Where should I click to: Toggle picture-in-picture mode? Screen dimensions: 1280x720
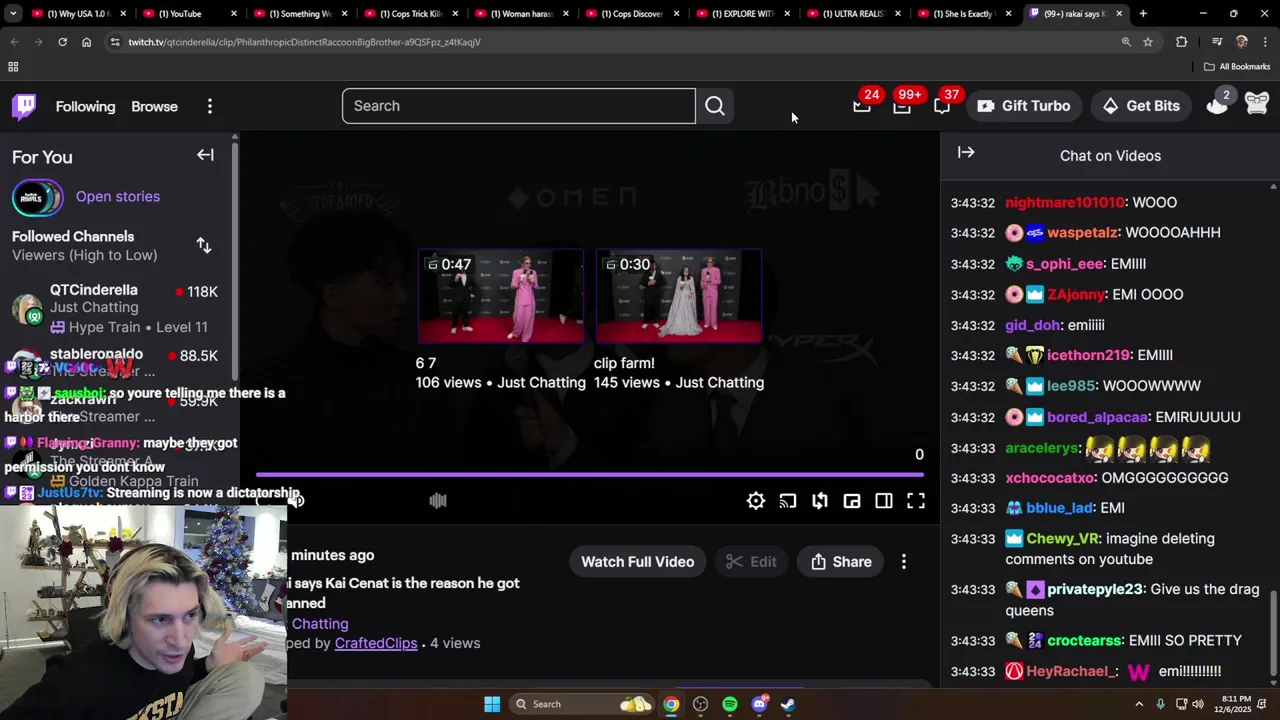[852, 501]
